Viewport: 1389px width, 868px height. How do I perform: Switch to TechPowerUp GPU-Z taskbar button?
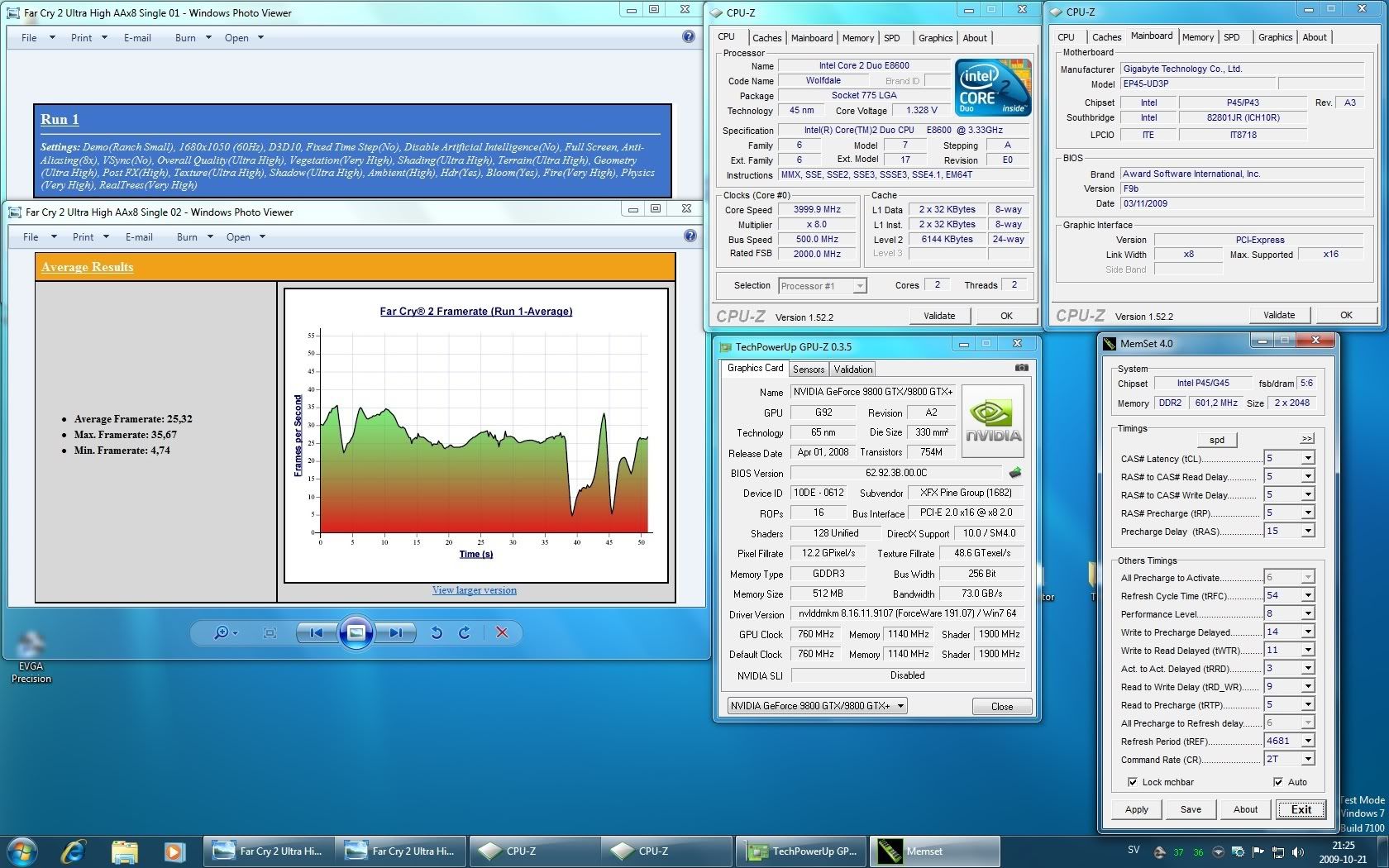[803, 851]
